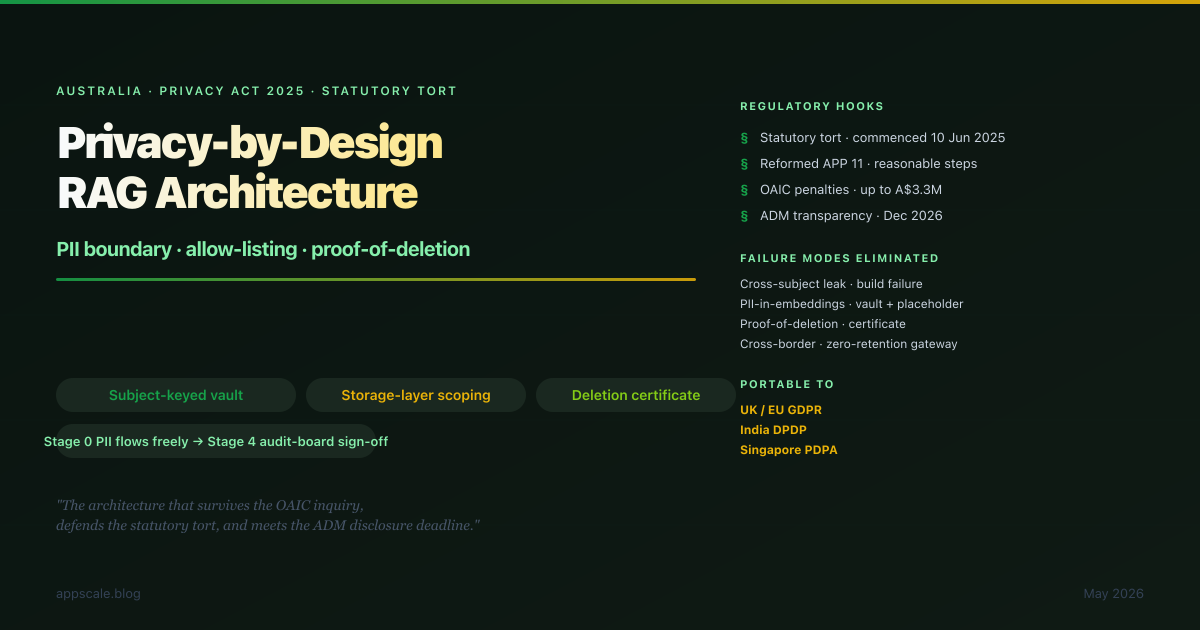Select the Storage-layer scoping pill
The width and height of the screenshot is (1200, 630).
[416, 395]
